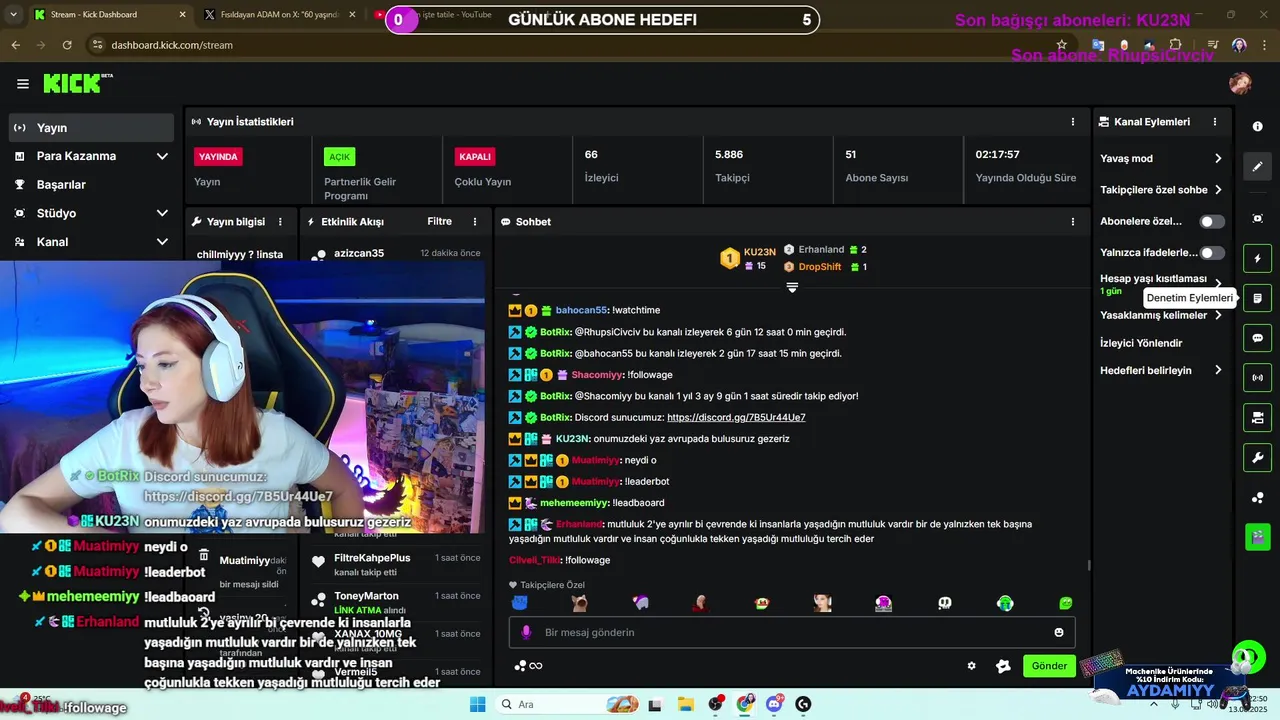Collapse the chat leaderboard arrow

(792, 287)
